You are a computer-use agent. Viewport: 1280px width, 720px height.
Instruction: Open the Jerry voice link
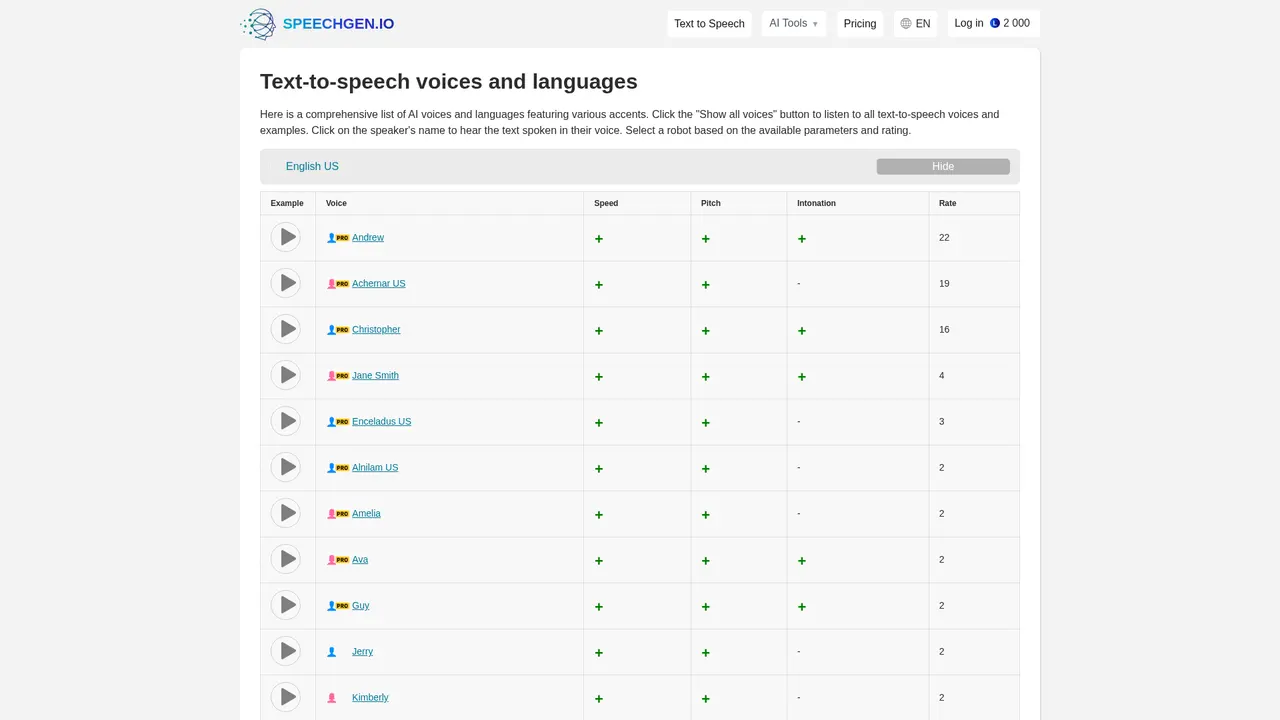[x=362, y=652]
